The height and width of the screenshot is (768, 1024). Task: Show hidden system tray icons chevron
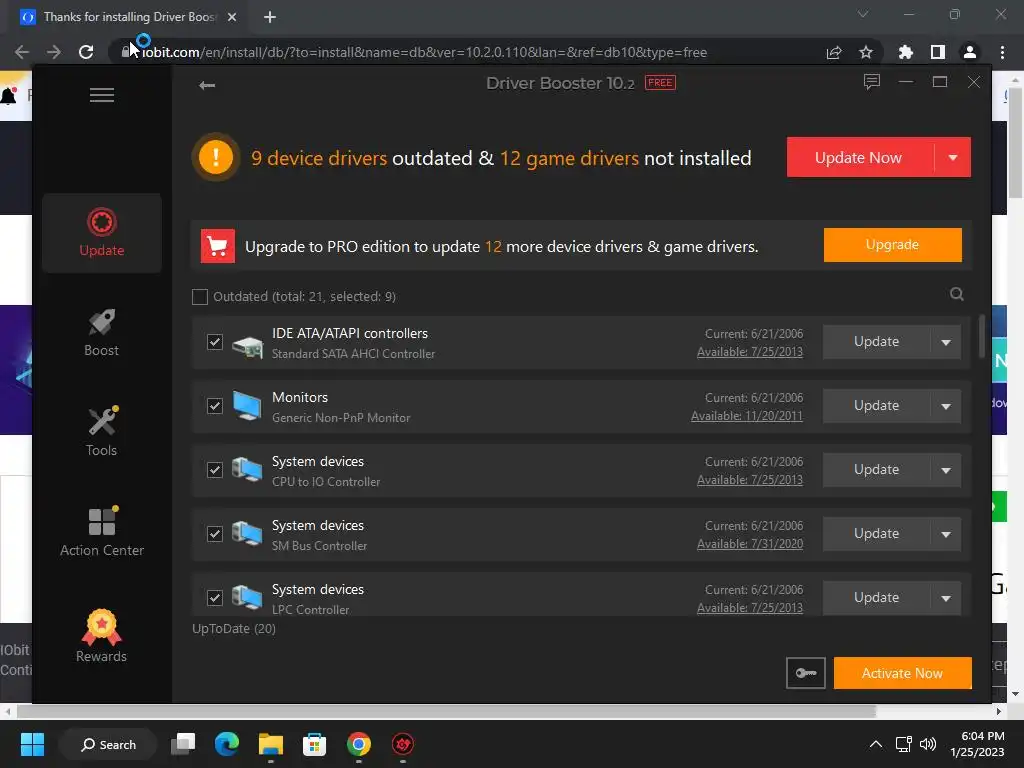pyautogui.click(x=876, y=744)
